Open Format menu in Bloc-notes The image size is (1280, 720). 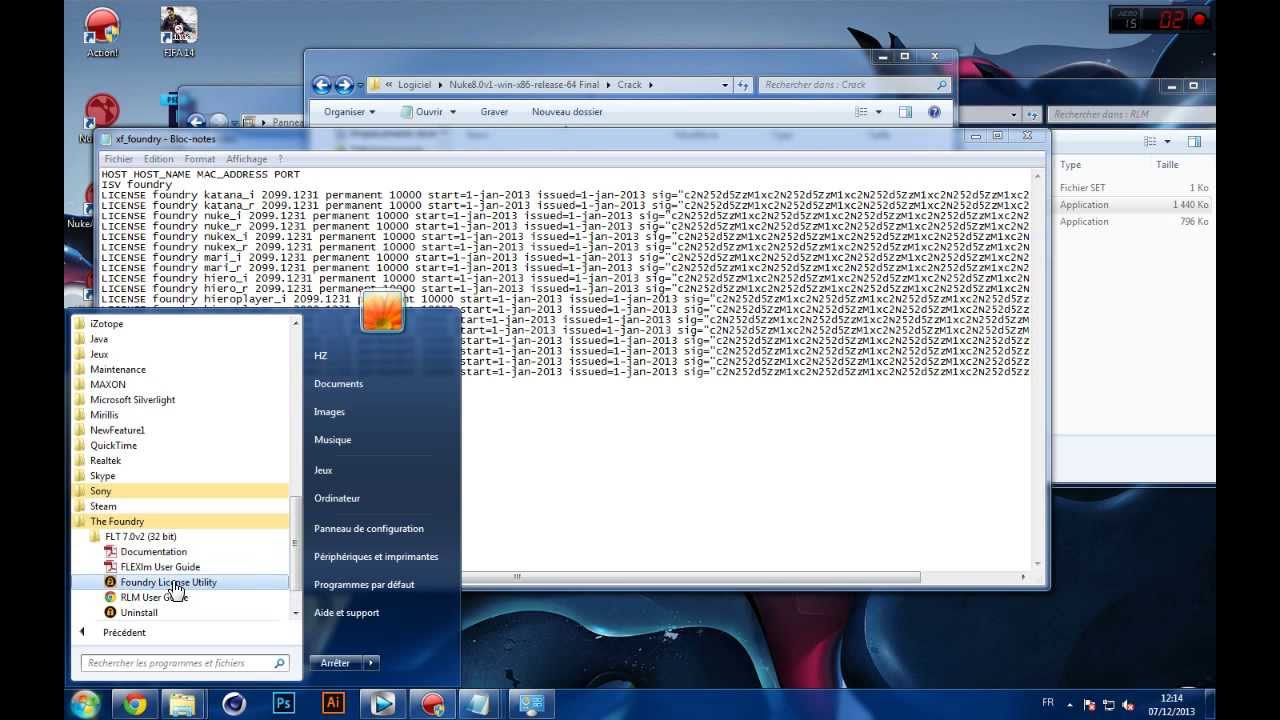pyautogui.click(x=199, y=159)
